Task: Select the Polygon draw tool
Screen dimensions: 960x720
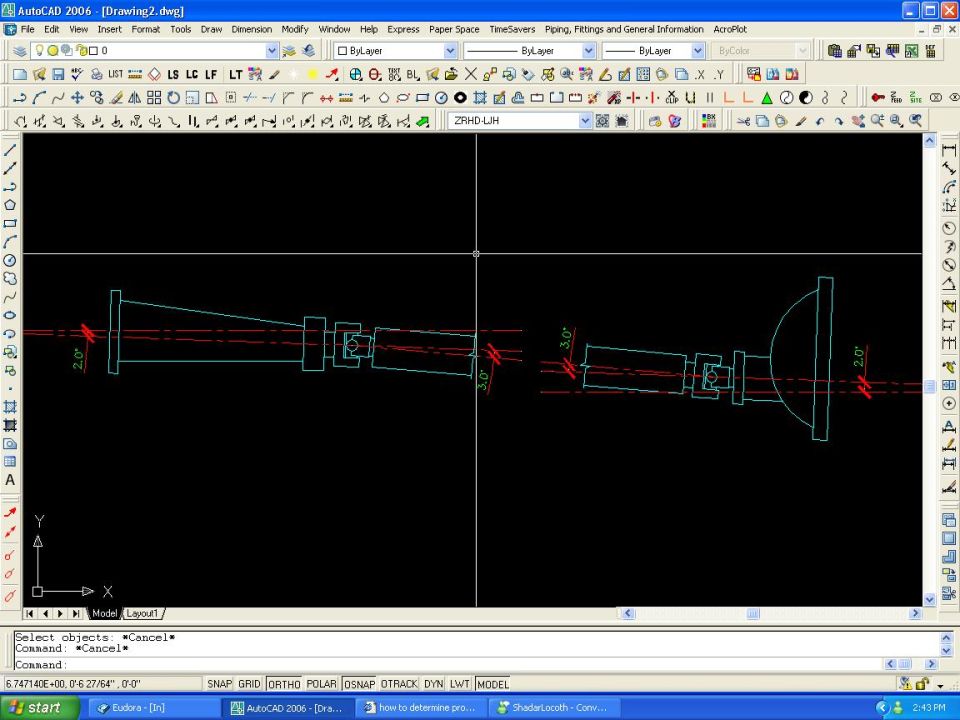Action: pos(10,204)
